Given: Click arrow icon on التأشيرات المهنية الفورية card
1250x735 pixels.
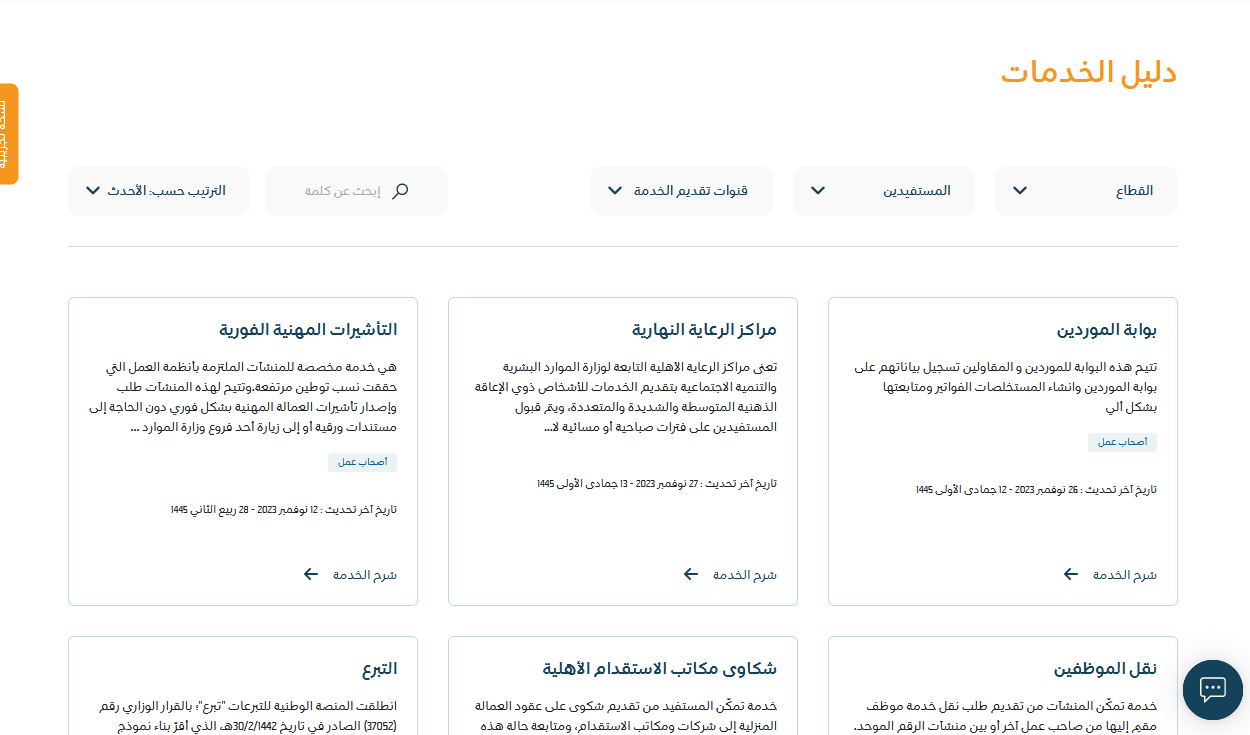Looking at the screenshot, I should (311, 574).
